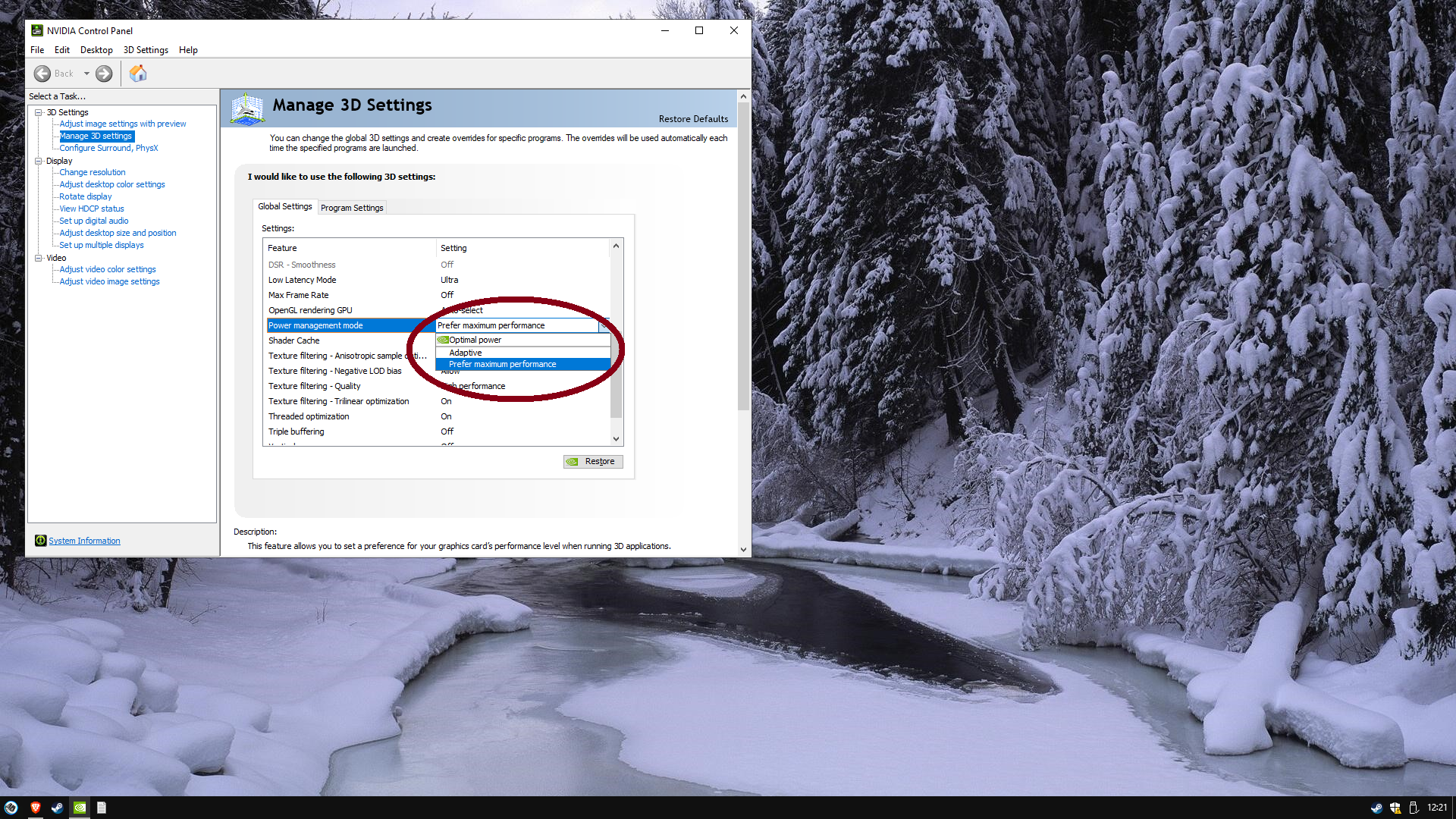Open the Back history dropdown arrow

click(86, 74)
